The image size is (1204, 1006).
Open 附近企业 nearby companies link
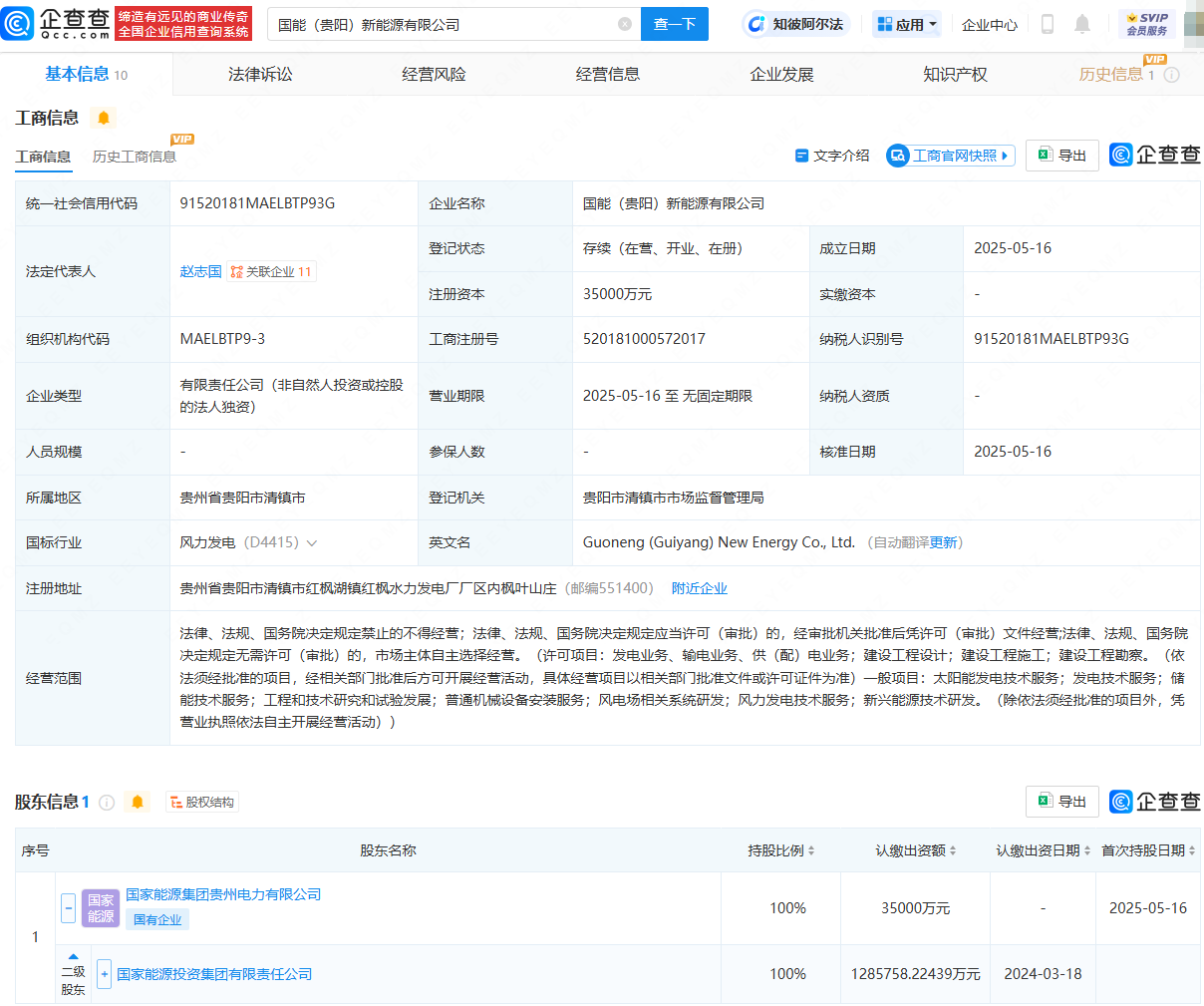tap(699, 588)
